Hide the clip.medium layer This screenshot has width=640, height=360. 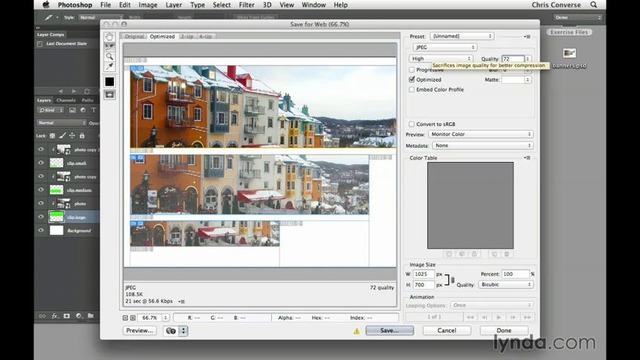[41, 190]
